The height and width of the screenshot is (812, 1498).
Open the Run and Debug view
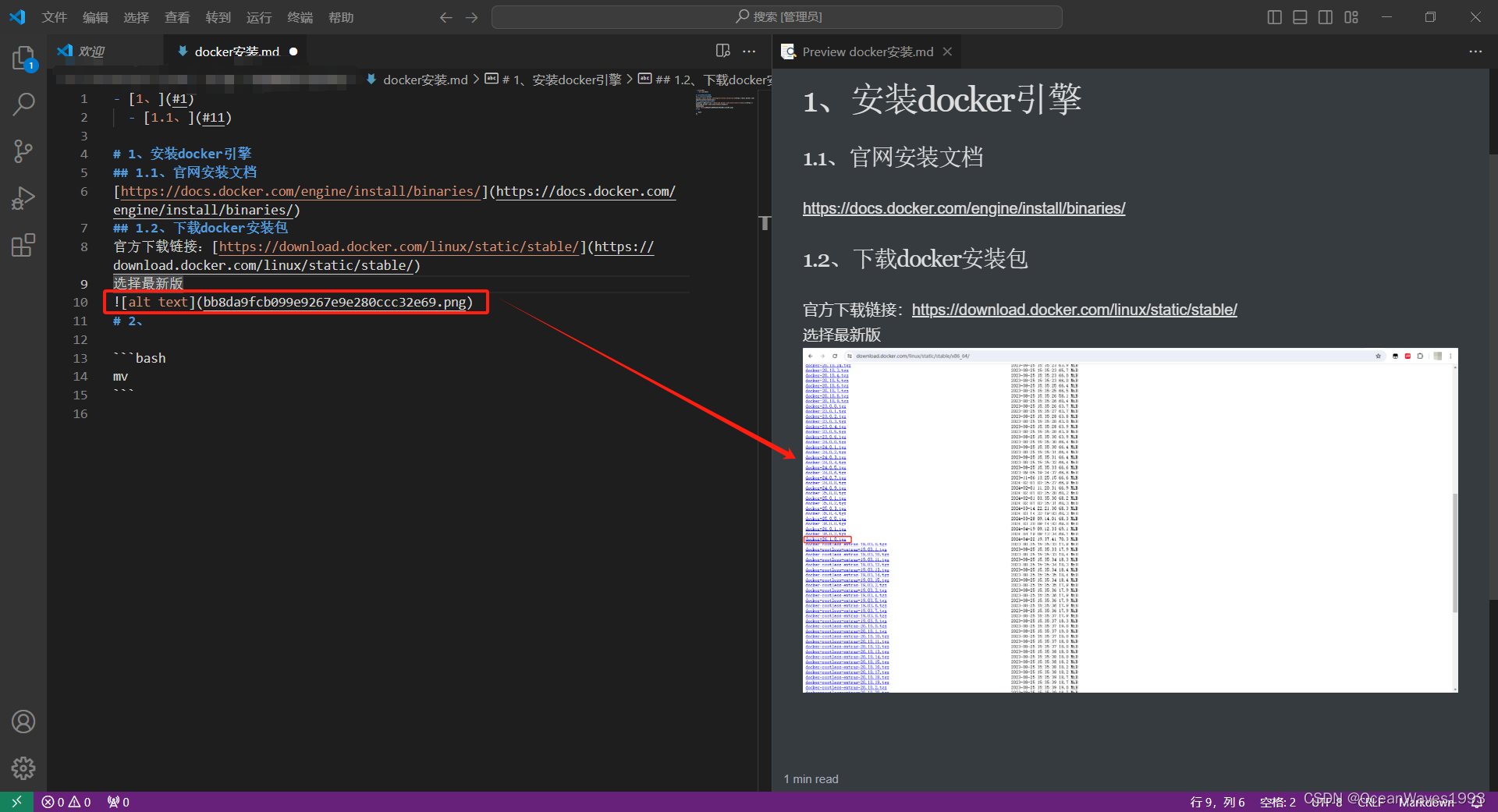[23, 198]
